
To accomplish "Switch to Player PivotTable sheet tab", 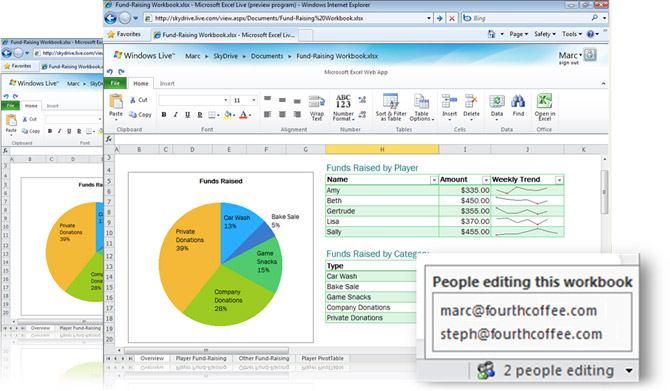I will (x=322, y=359).
